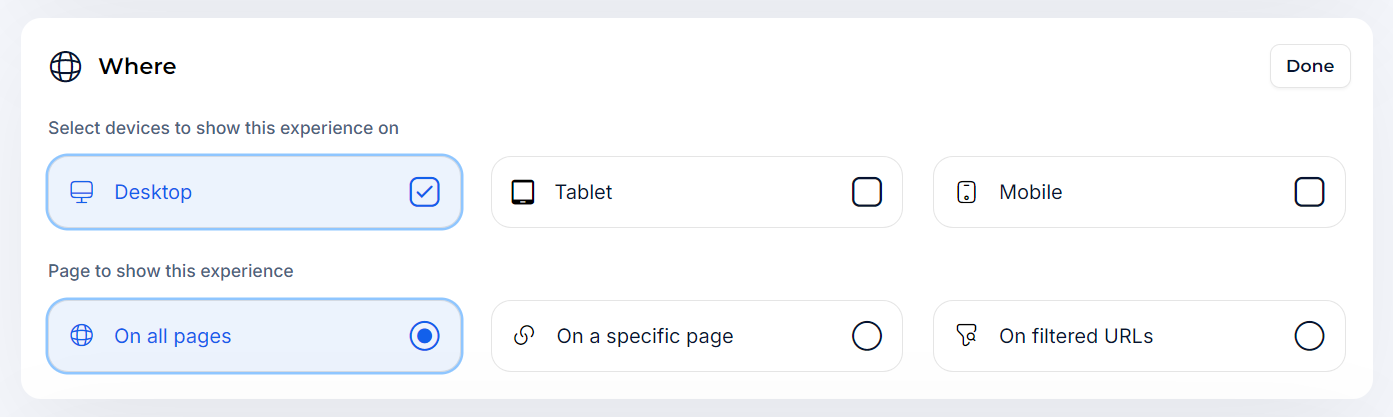The height and width of the screenshot is (417, 1393).
Task: Click the Mobile phone icon
Action: 966,192
